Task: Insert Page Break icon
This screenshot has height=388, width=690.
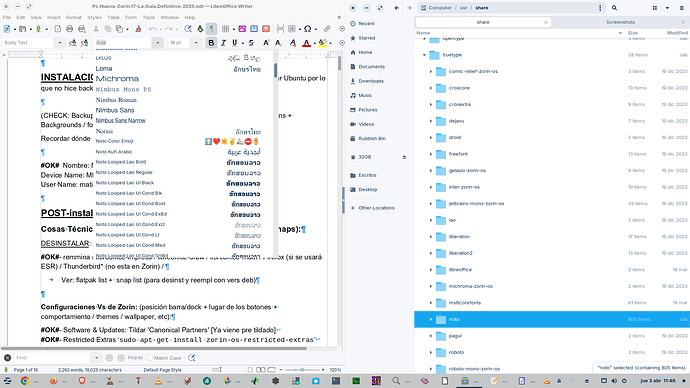Action: pyautogui.click(x=280, y=29)
